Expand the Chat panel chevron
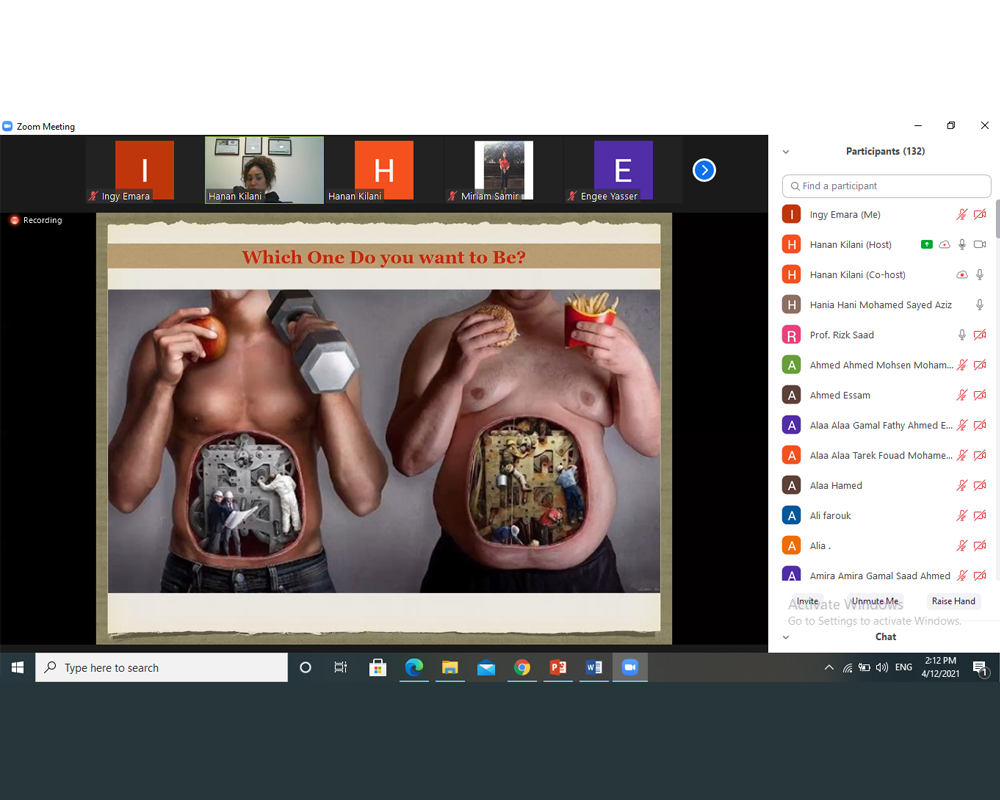Screen dimensions: 1000x800 click(x=786, y=637)
